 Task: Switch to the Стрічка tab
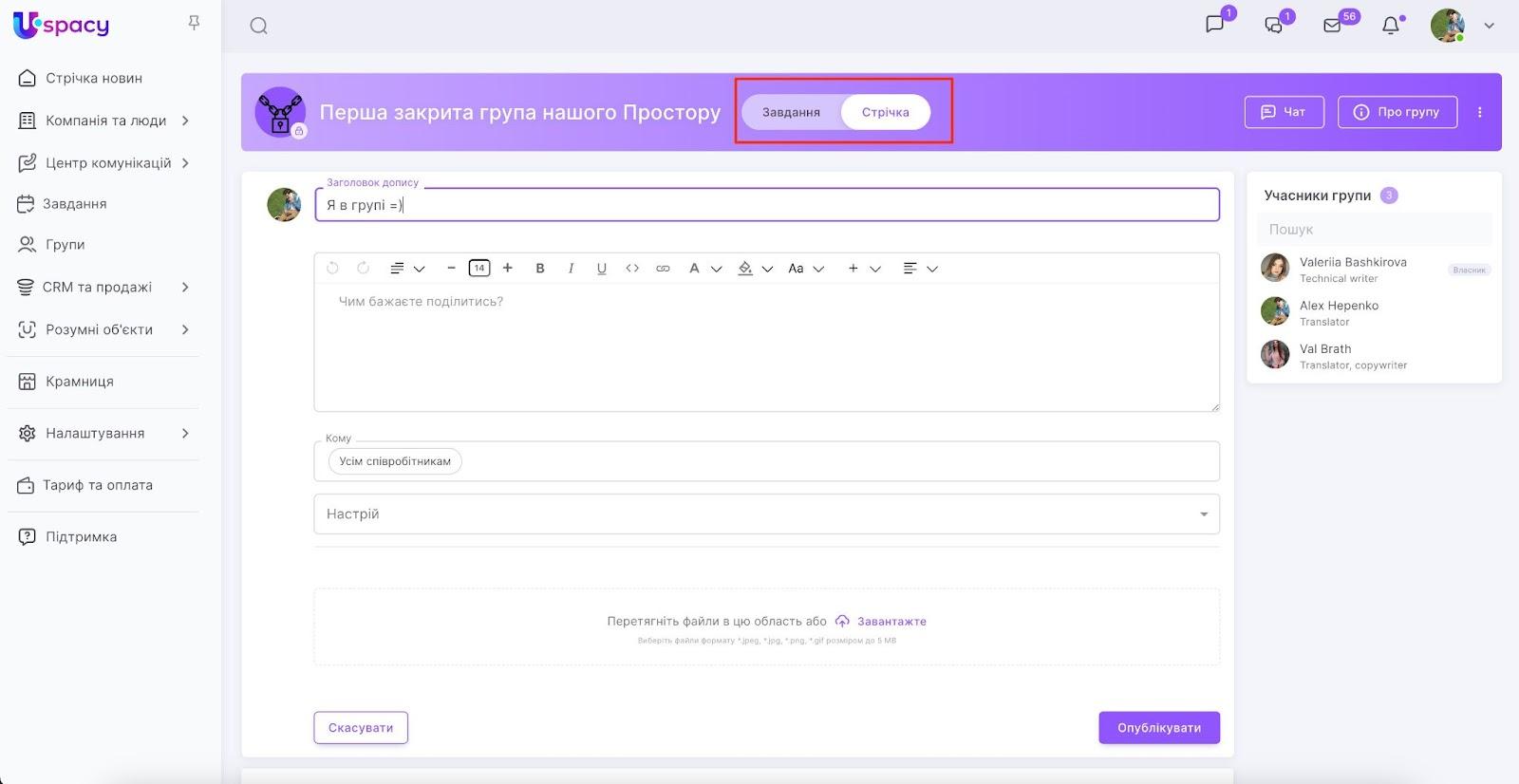(x=886, y=112)
